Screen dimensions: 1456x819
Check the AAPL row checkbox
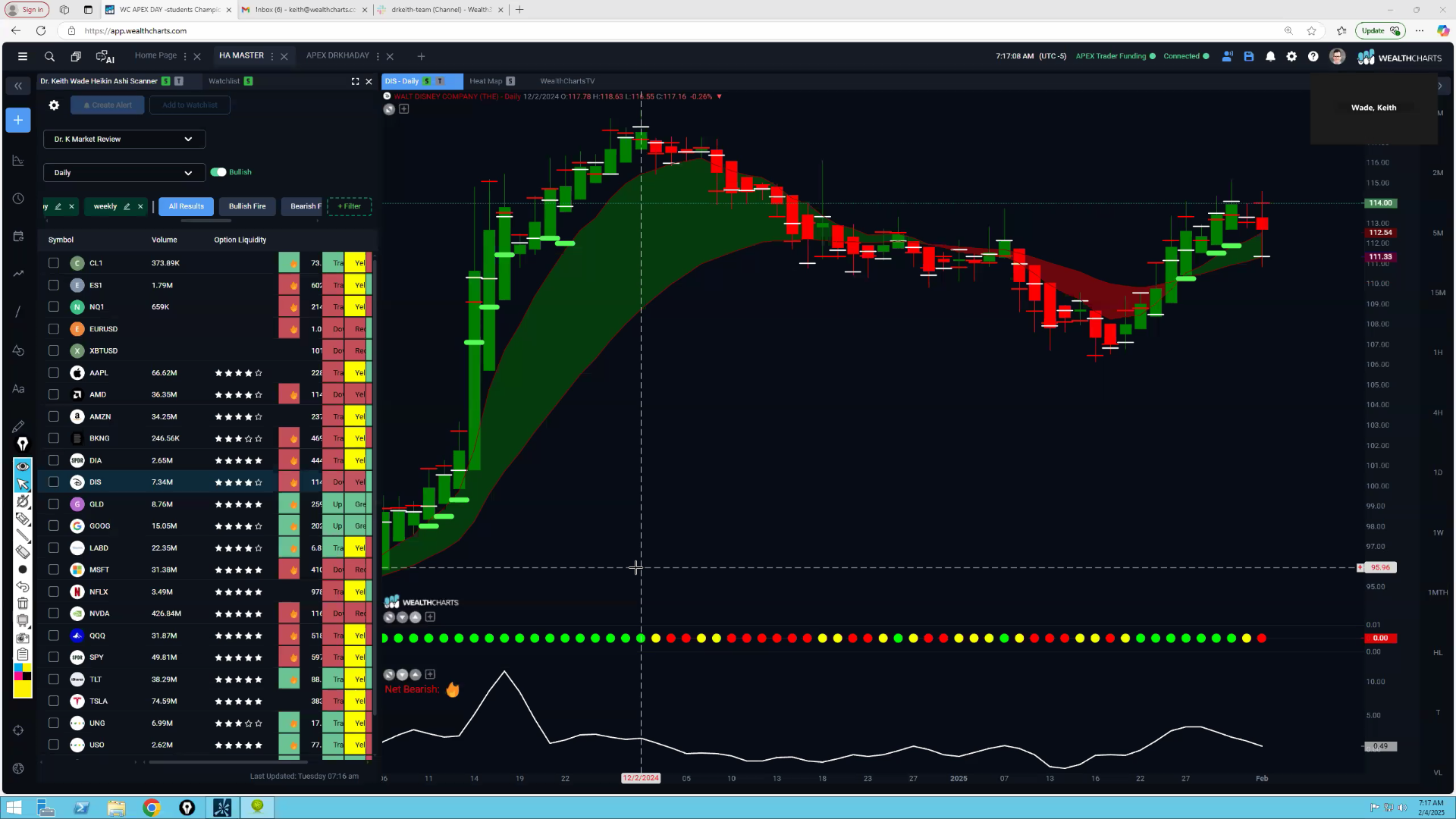53,372
